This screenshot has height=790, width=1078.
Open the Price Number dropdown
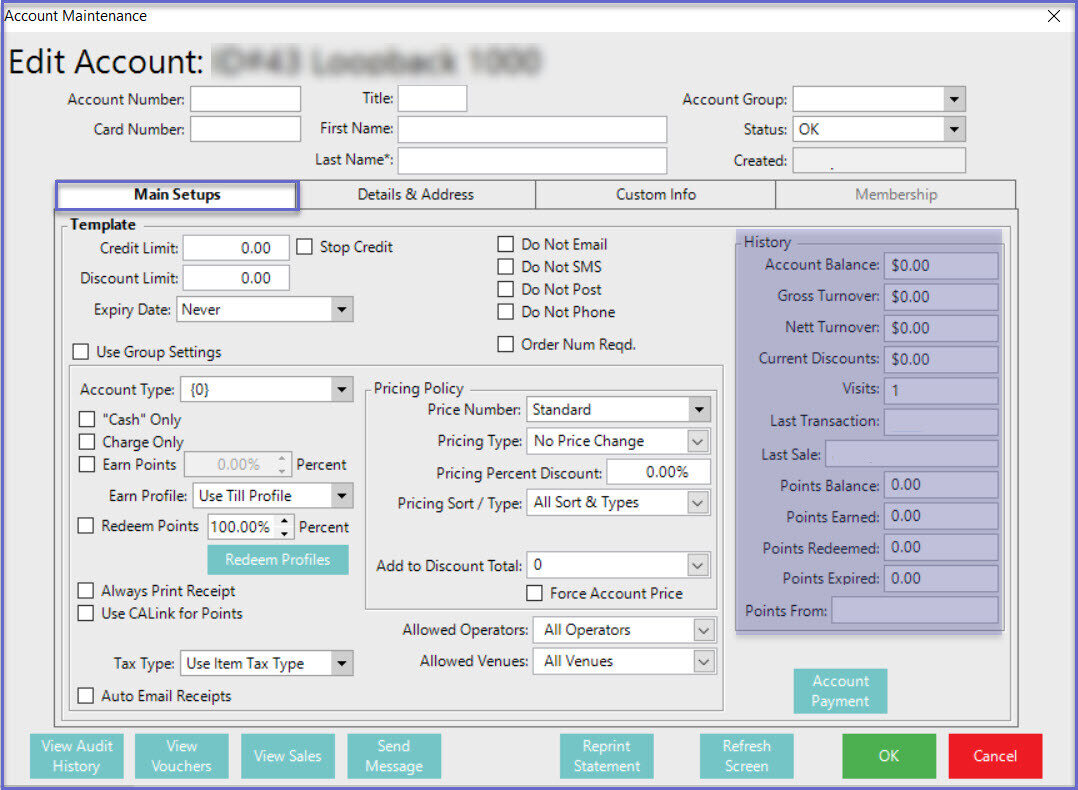698,409
